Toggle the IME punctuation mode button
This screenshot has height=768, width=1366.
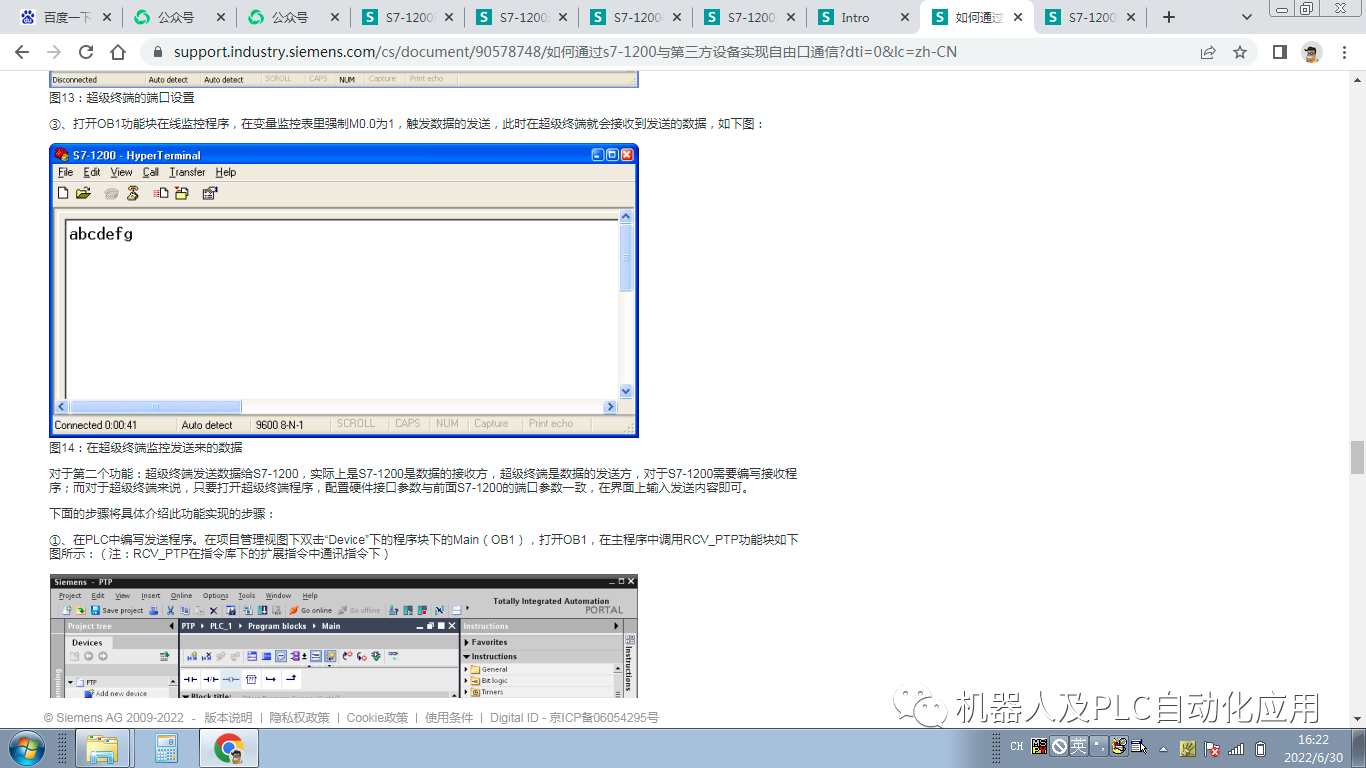click(x=1098, y=746)
